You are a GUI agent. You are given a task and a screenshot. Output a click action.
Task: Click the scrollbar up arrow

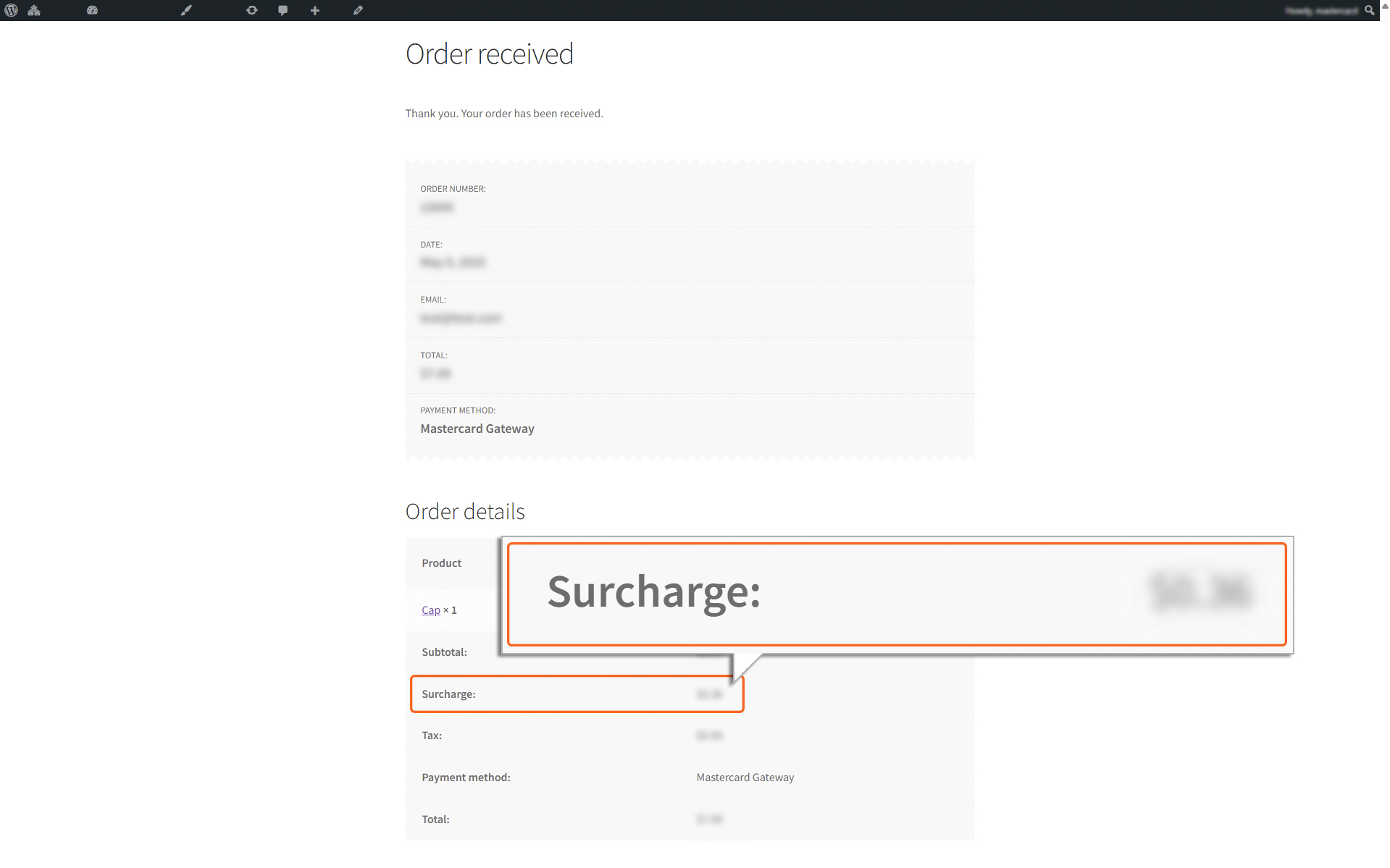1385,6
